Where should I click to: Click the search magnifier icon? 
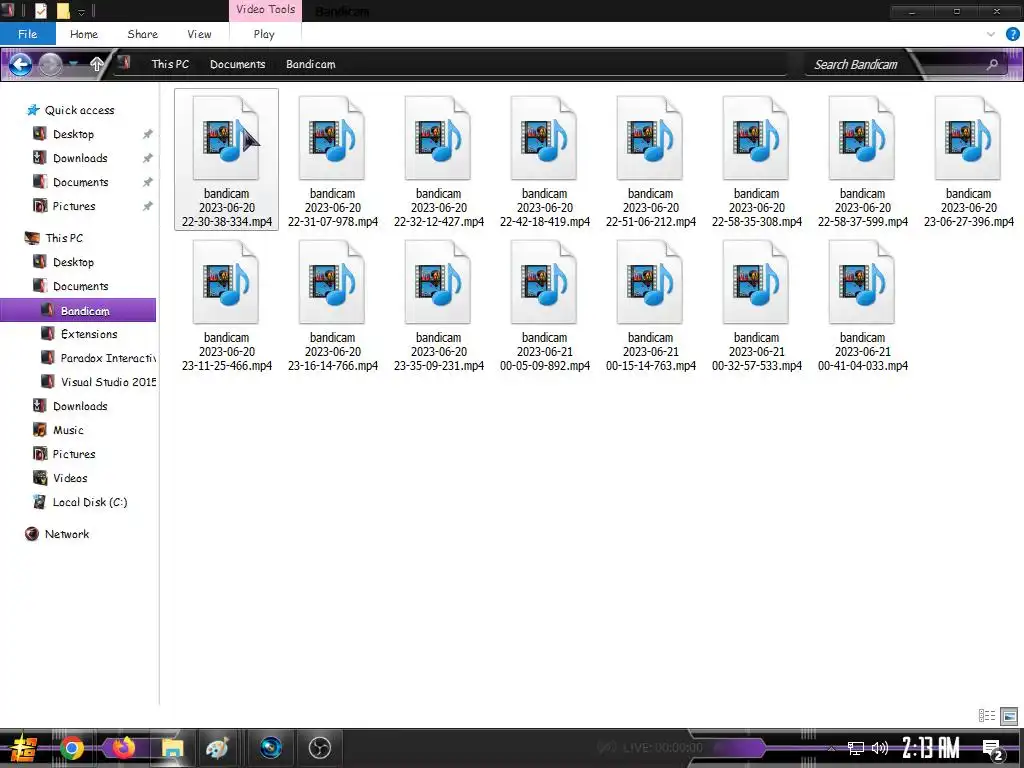click(992, 64)
